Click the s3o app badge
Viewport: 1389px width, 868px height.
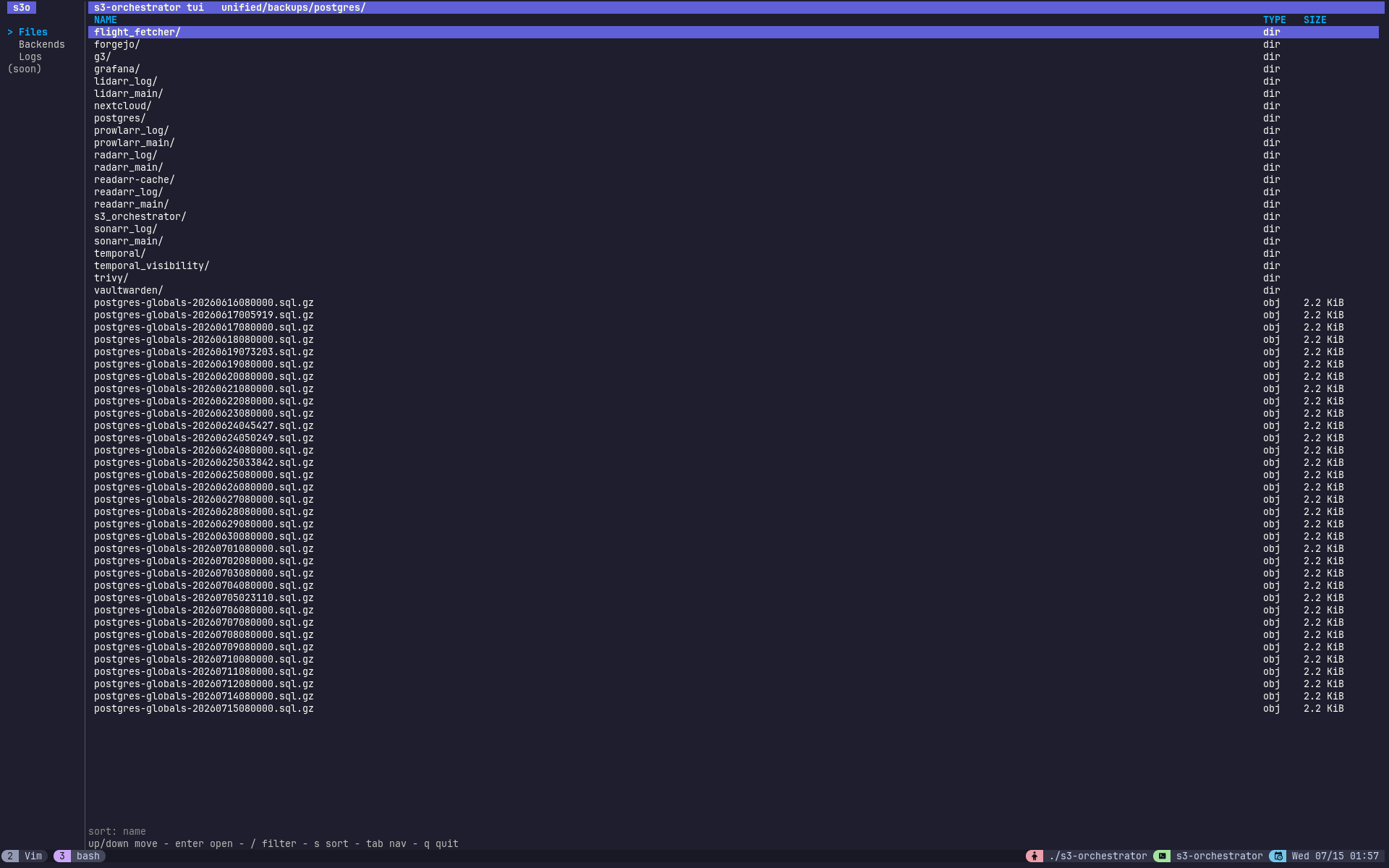click(x=22, y=7)
